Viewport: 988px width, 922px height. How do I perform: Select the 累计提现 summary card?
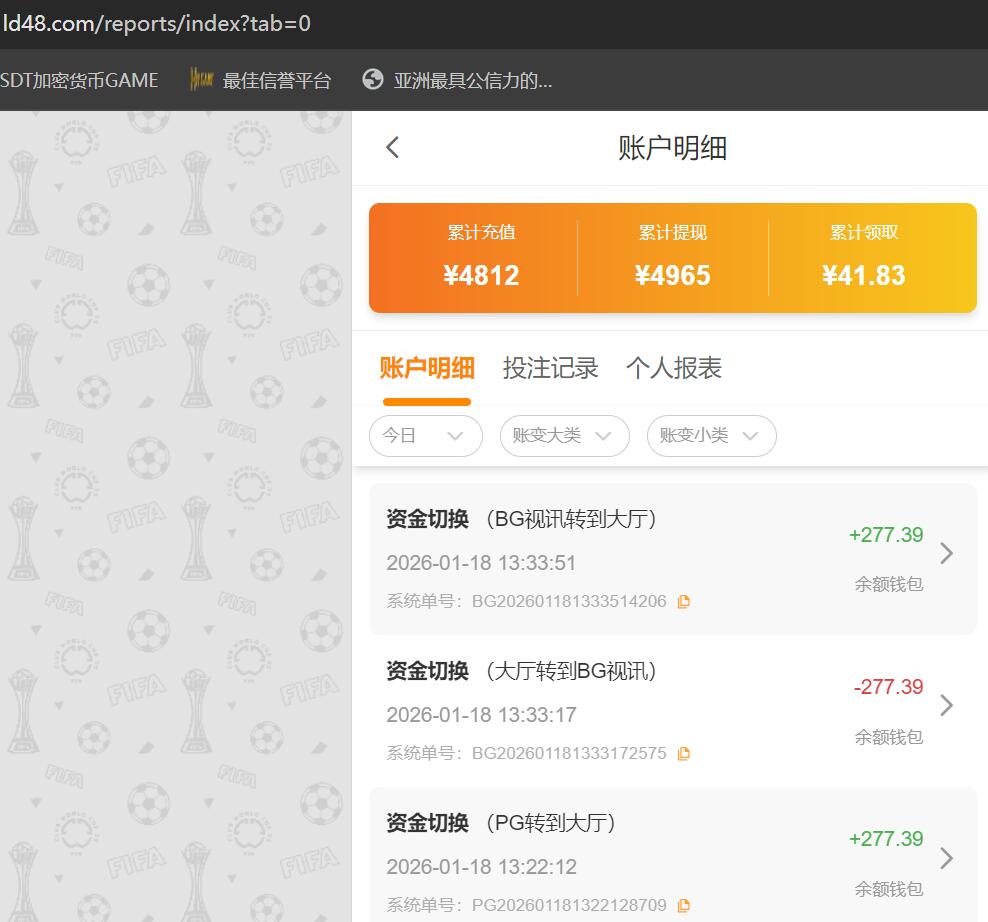coord(673,257)
